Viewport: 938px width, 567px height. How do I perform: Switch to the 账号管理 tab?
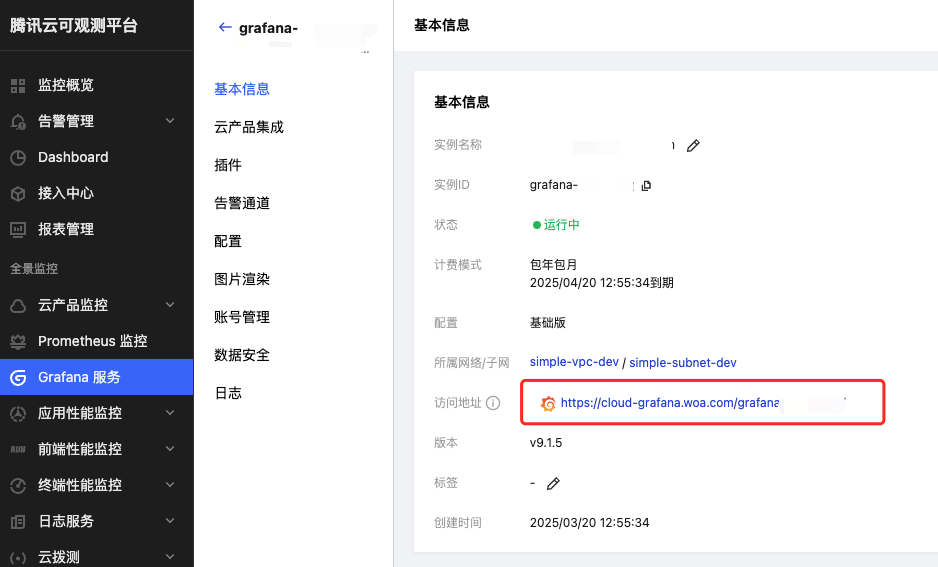242,318
